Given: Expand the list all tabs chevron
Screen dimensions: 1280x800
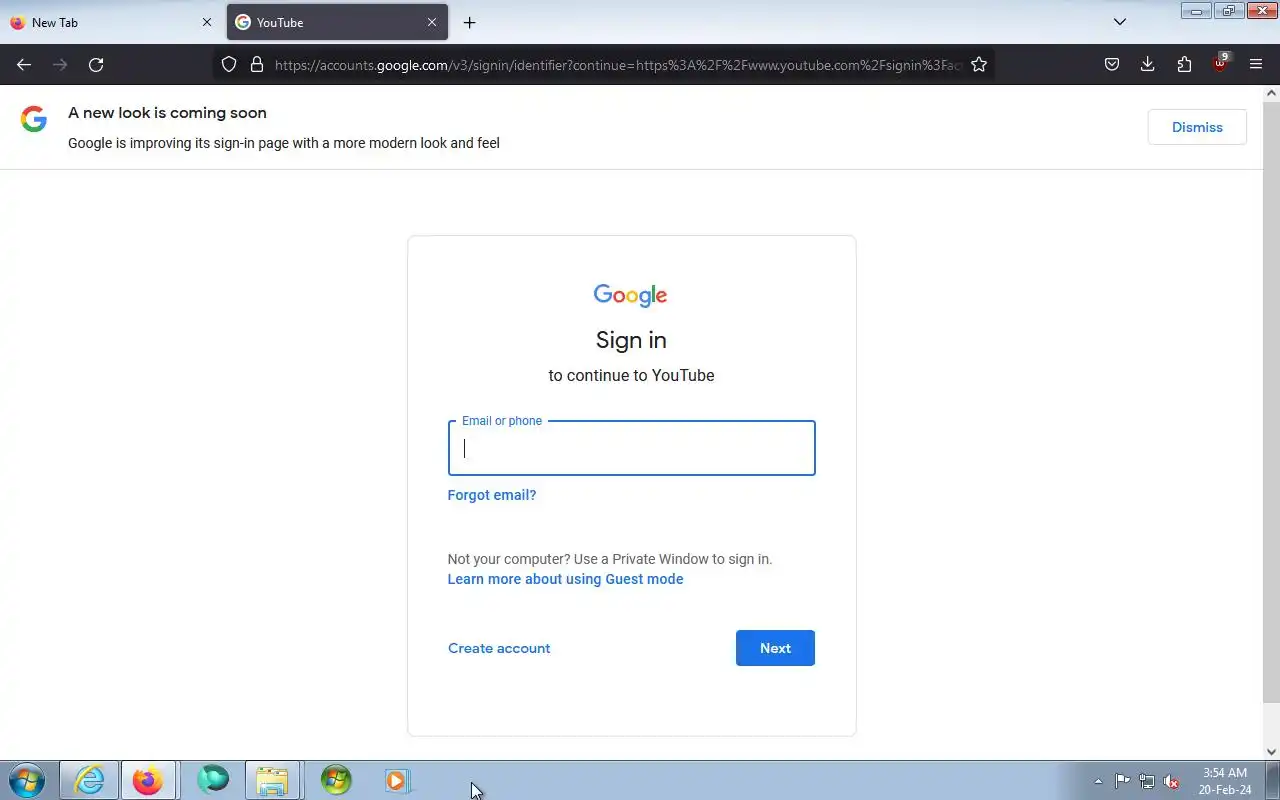Looking at the screenshot, I should pyautogui.click(x=1120, y=22).
